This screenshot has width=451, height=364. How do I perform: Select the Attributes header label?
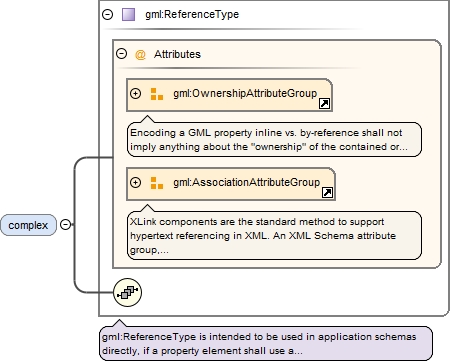[x=177, y=54]
